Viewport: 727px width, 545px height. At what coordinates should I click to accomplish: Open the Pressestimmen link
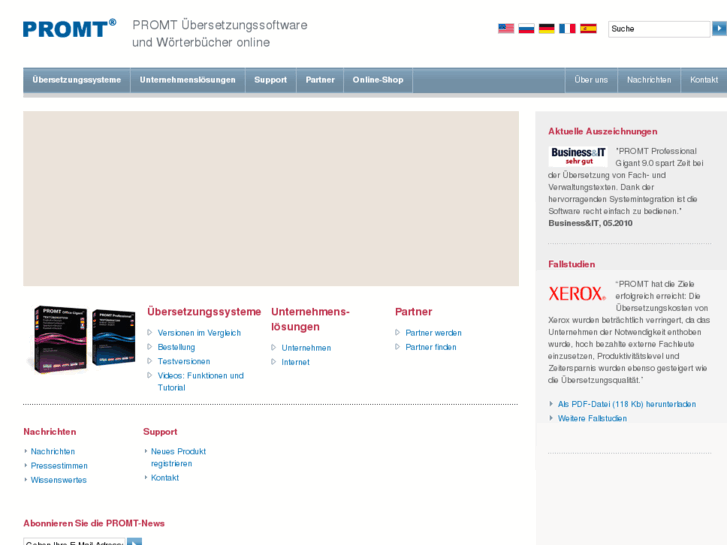click(x=59, y=466)
